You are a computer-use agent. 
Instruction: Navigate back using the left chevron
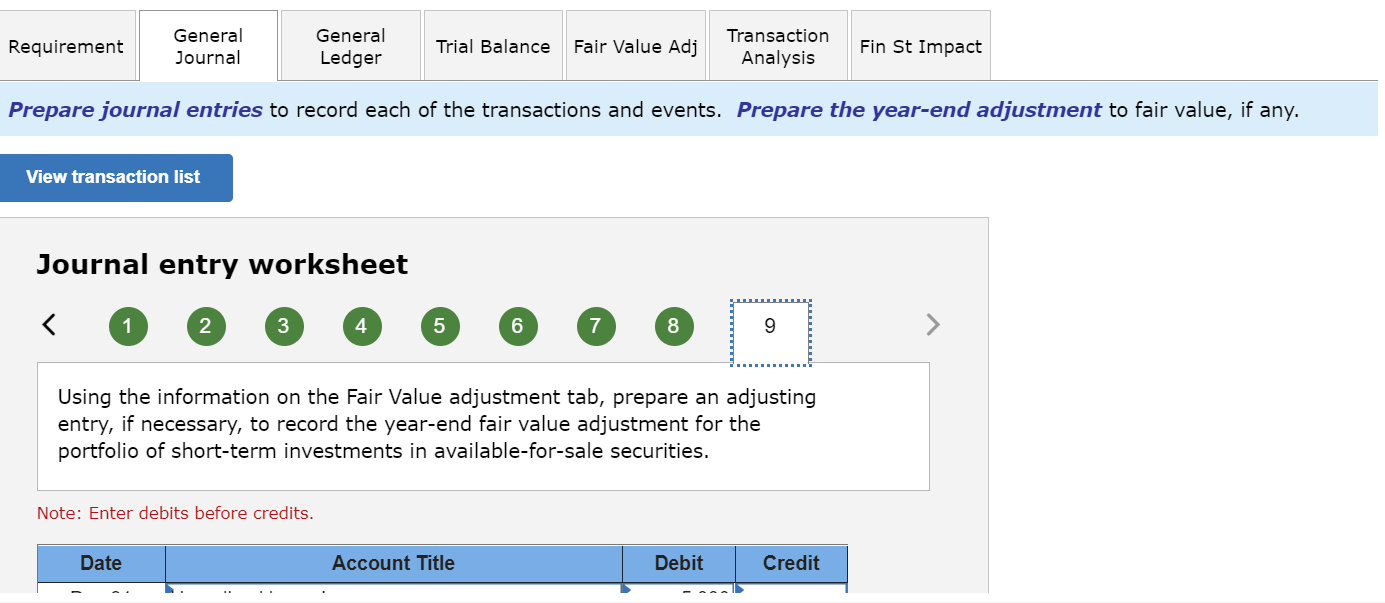(49, 324)
